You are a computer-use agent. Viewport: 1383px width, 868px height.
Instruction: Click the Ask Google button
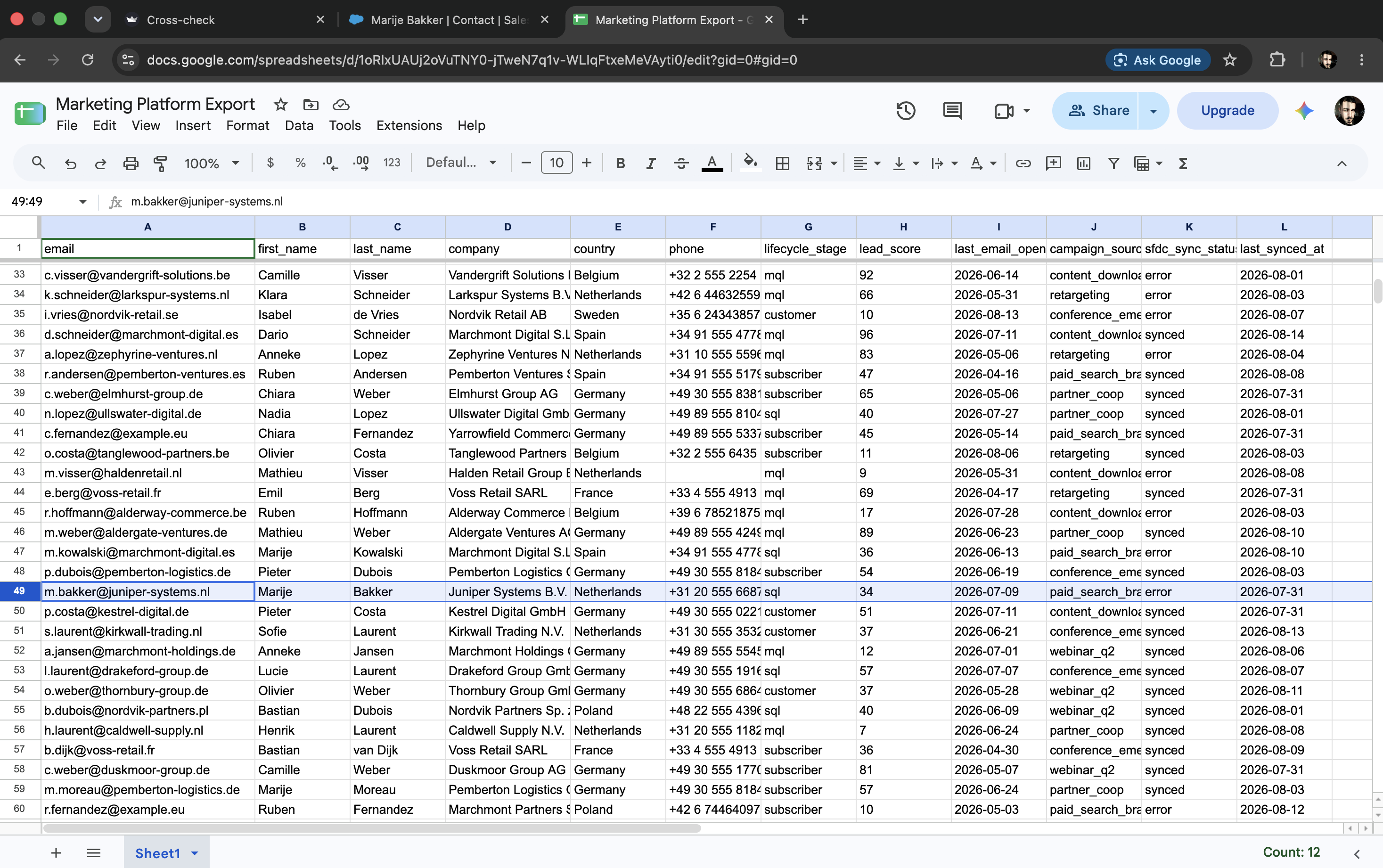tap(1157, 60)
